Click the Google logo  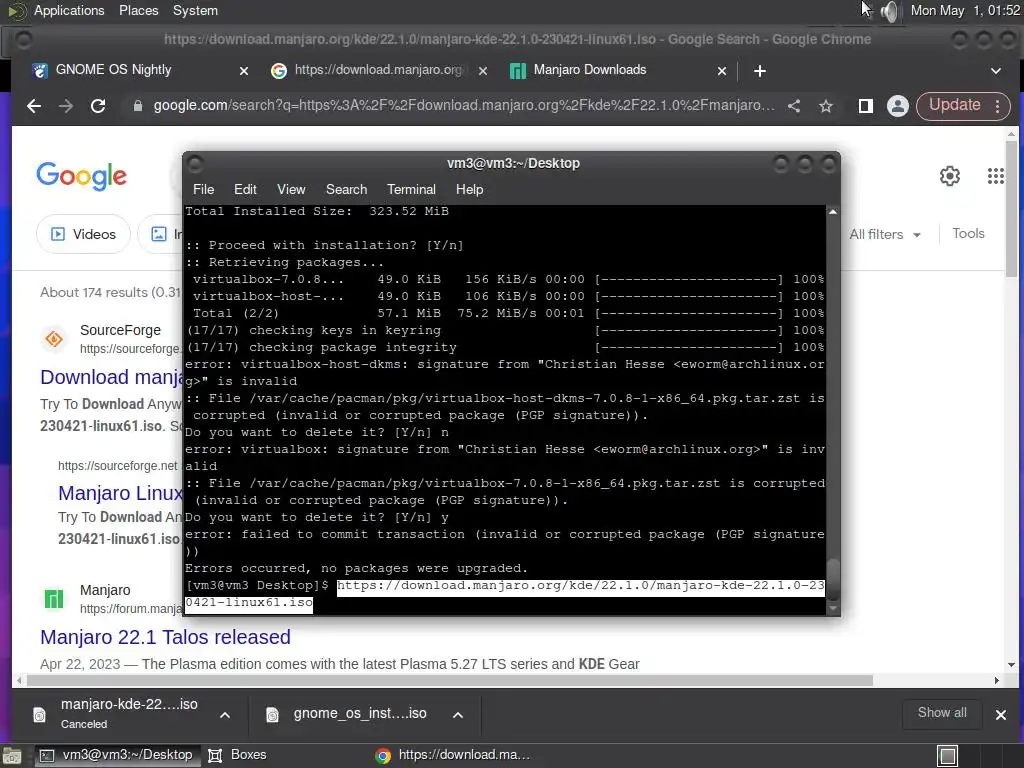tap(82, 176)
